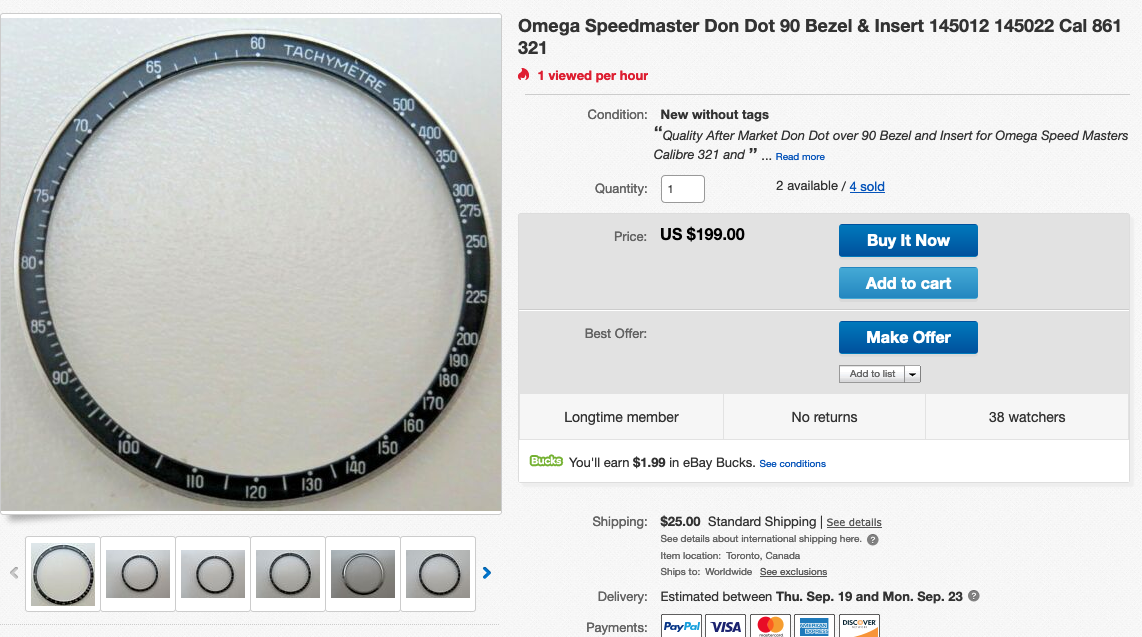Click the flame icon beside viewed per hour
This screenshot has height=637, width=1142.
click(523, 74)
